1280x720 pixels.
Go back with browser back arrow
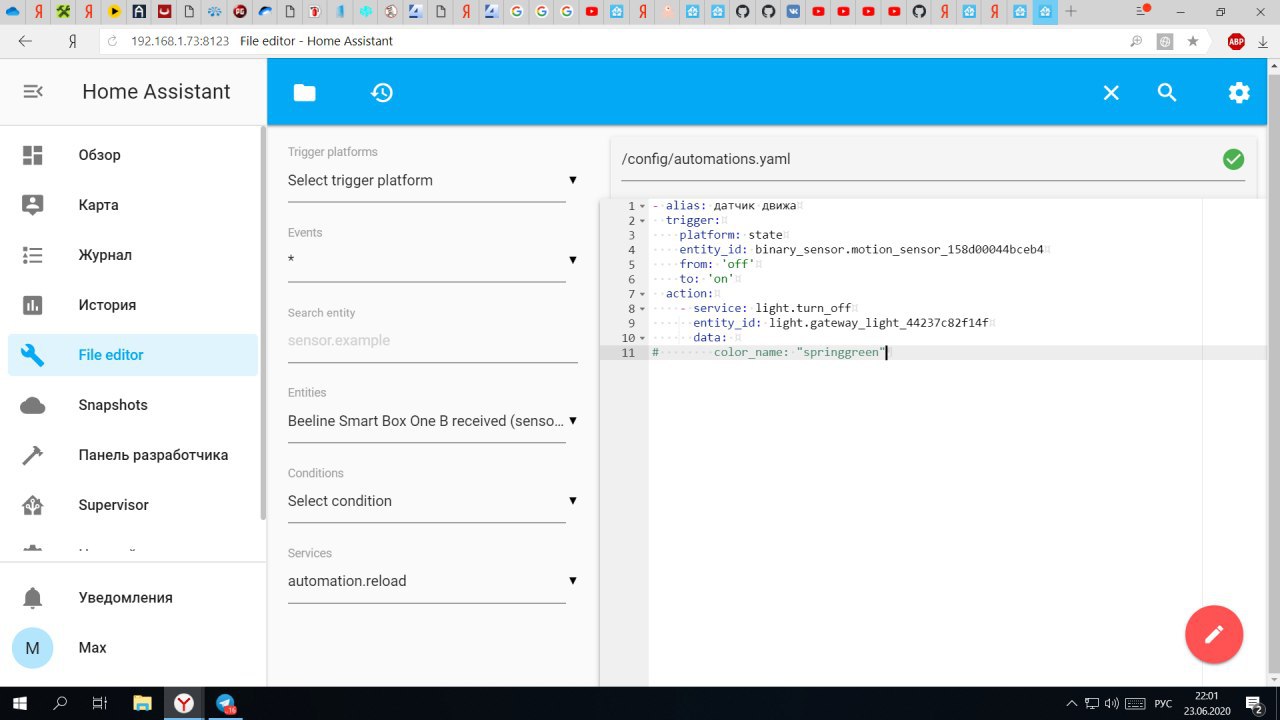point(25,41)
